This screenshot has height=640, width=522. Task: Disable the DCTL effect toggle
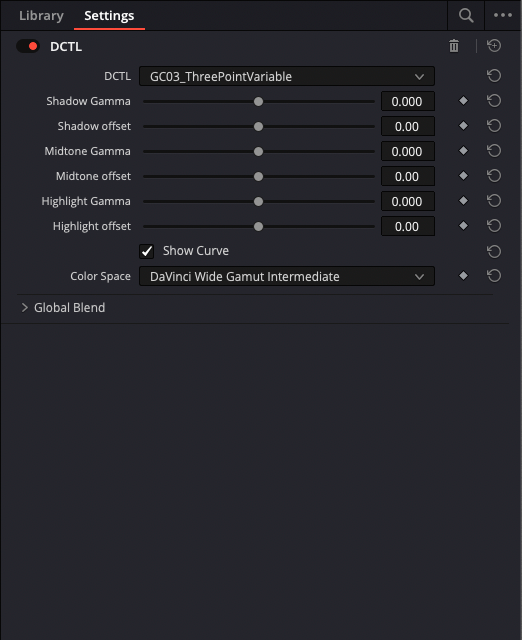point(28,46)
